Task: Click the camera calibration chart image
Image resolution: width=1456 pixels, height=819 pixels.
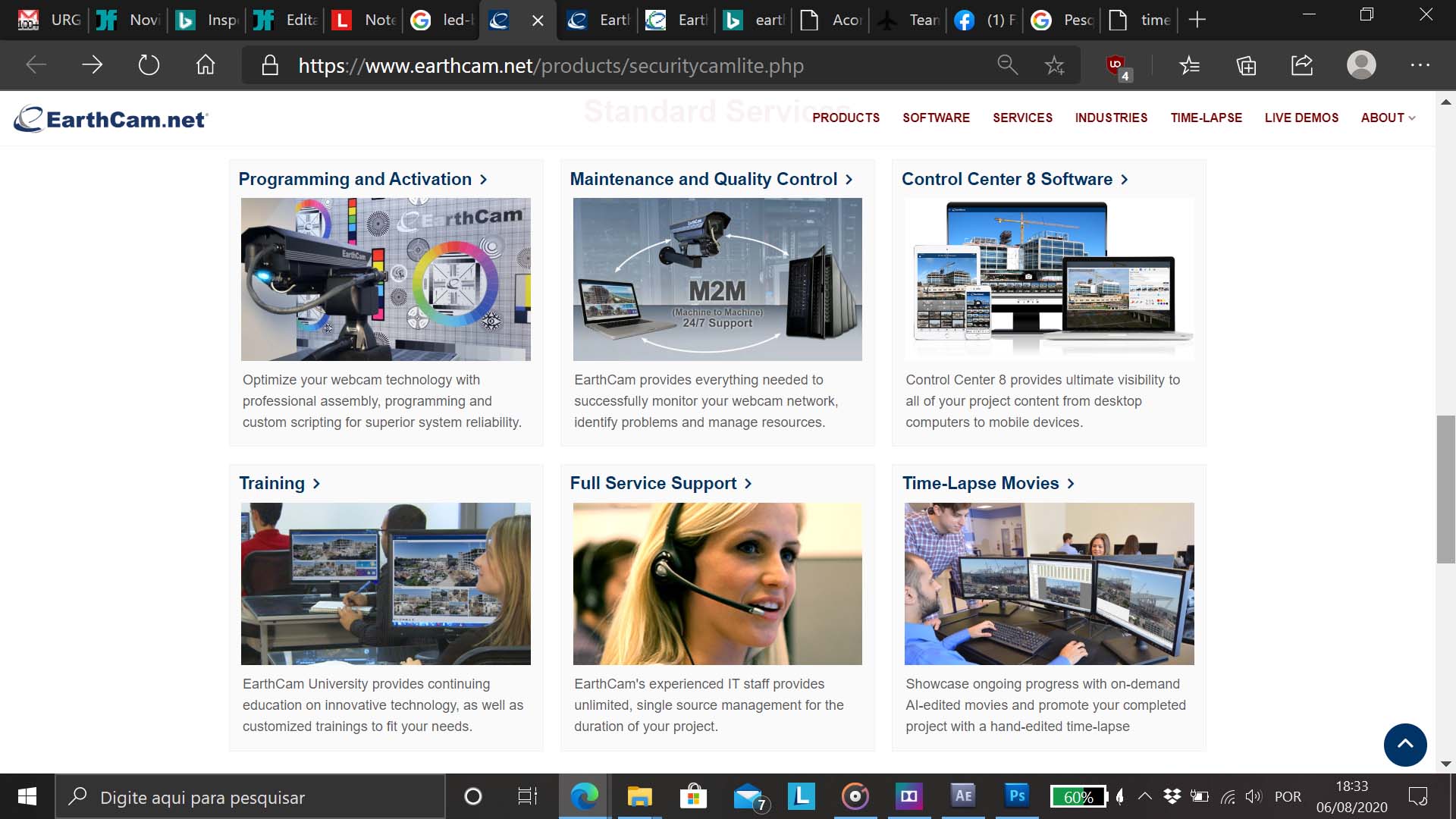Action: pos(385,279)
